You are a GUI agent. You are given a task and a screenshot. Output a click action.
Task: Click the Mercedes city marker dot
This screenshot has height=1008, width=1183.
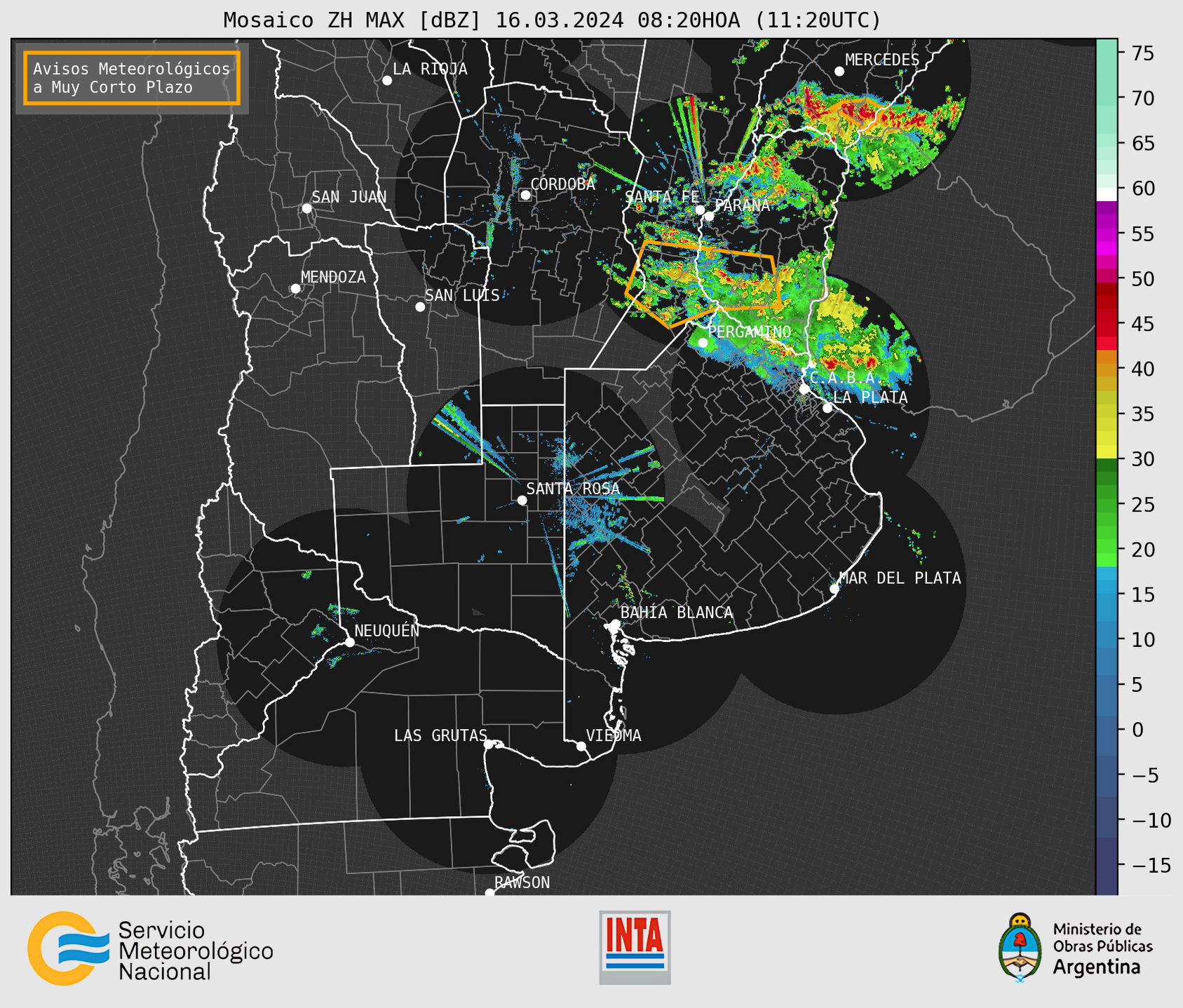[839, 71]
